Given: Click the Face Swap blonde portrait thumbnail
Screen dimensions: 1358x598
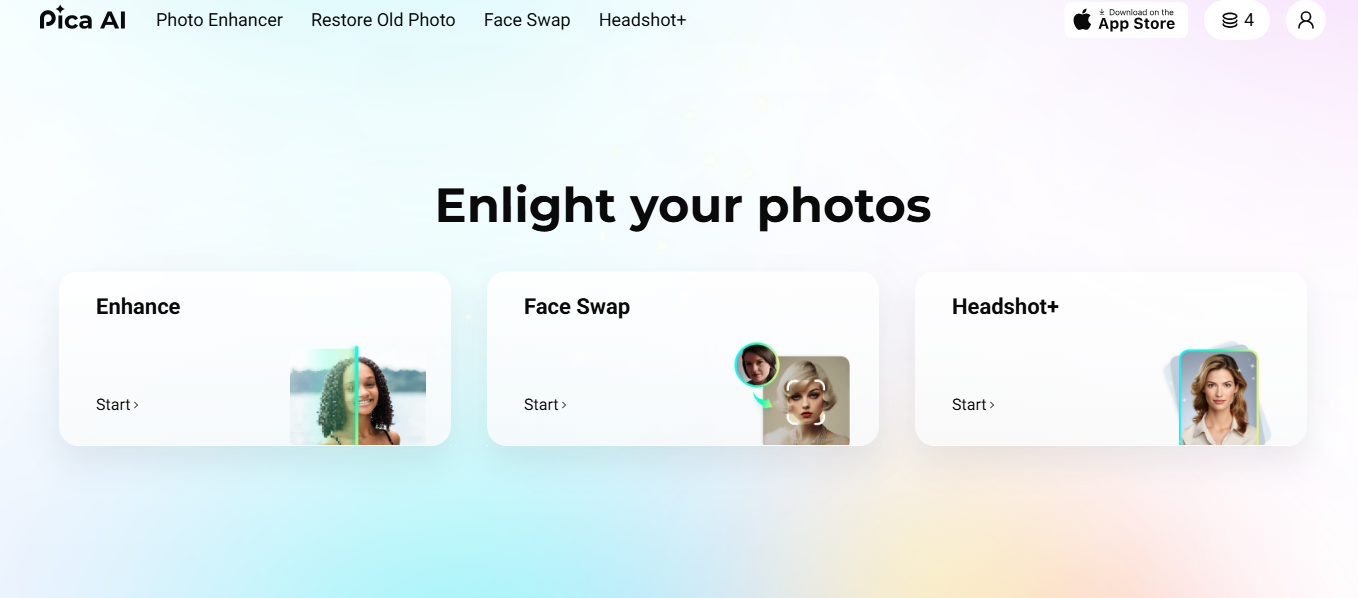Looking at the screenshot, I should point(806,401).
